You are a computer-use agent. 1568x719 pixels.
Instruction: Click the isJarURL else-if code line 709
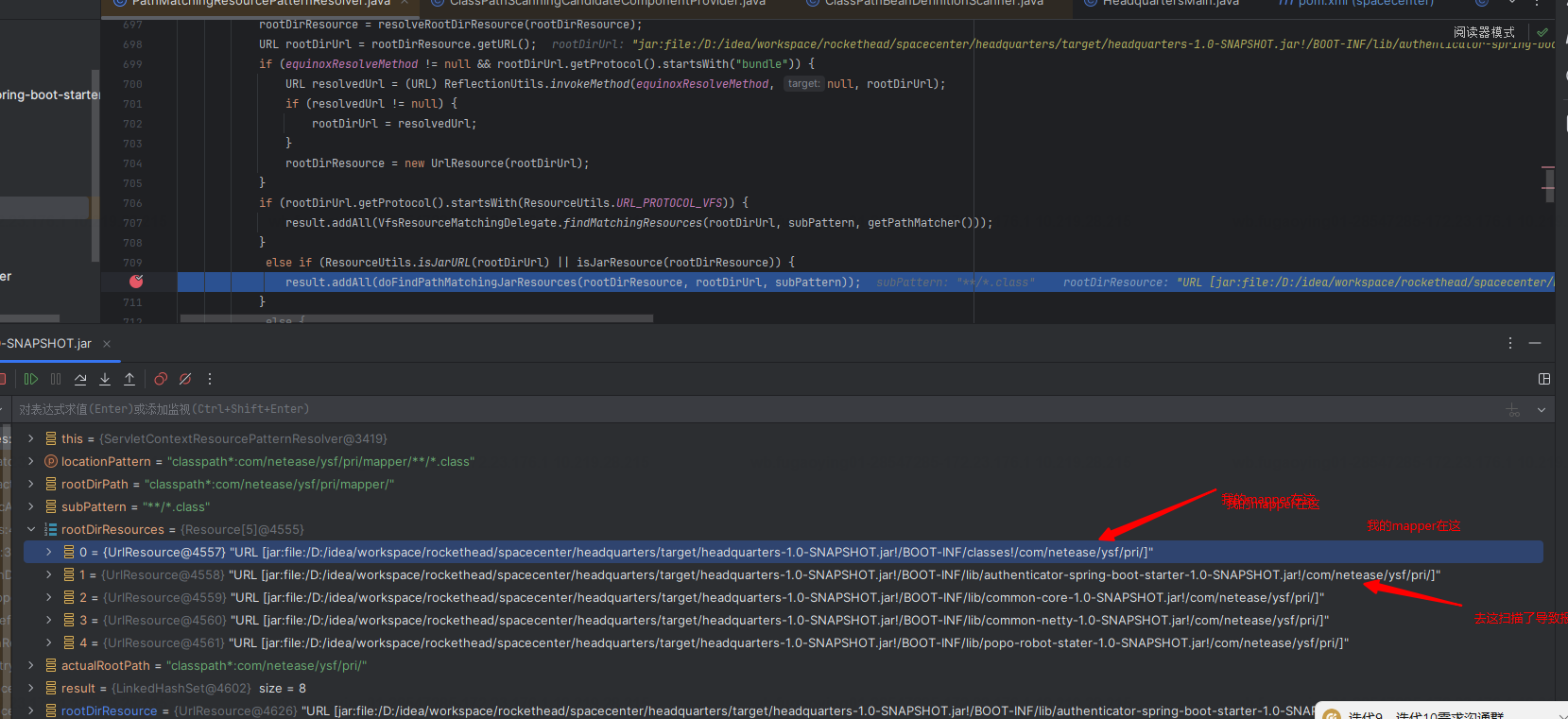pyautogui.click(x=530, y=263)
